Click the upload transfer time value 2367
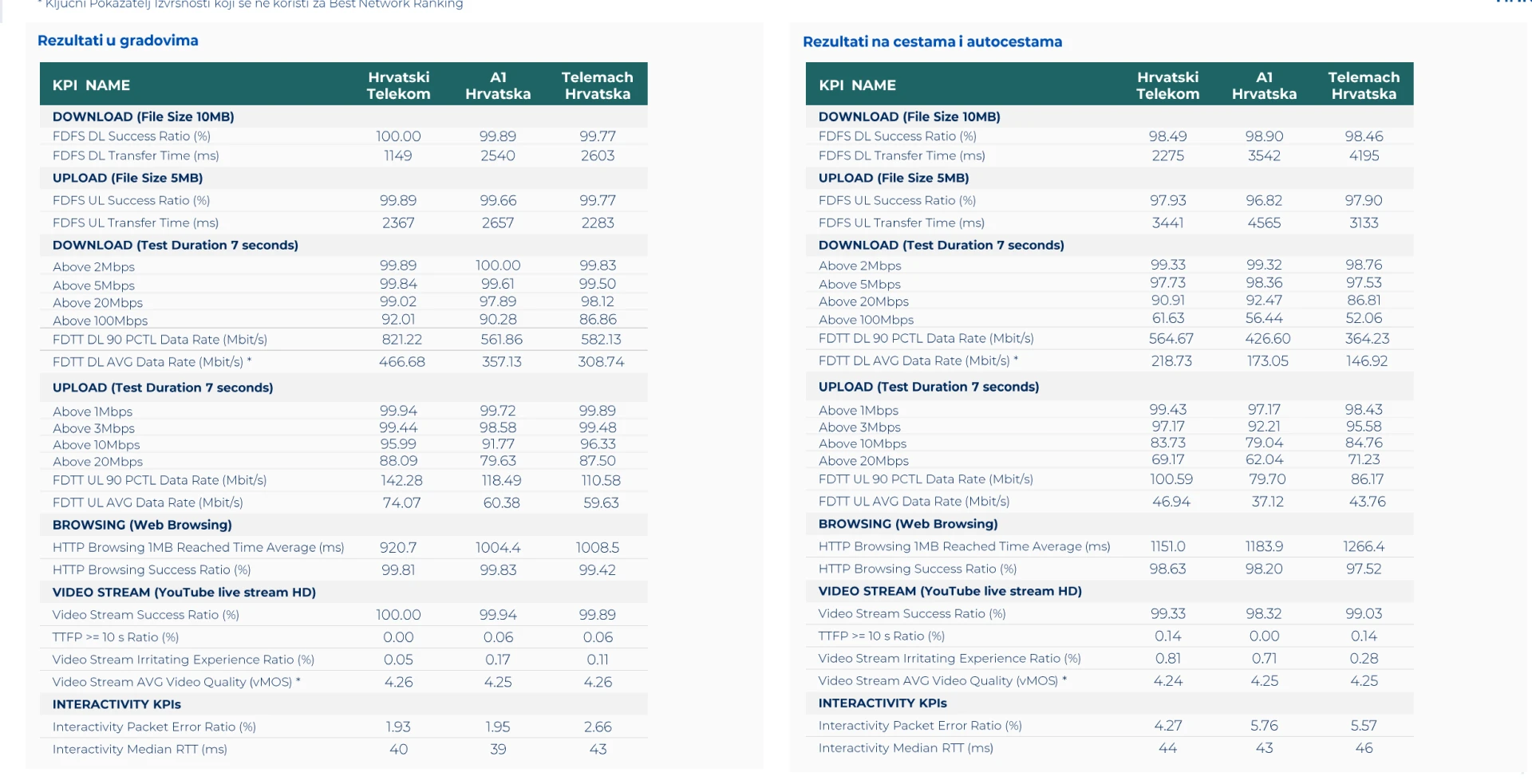This screenshot has width=1532, height=784. 398,223
